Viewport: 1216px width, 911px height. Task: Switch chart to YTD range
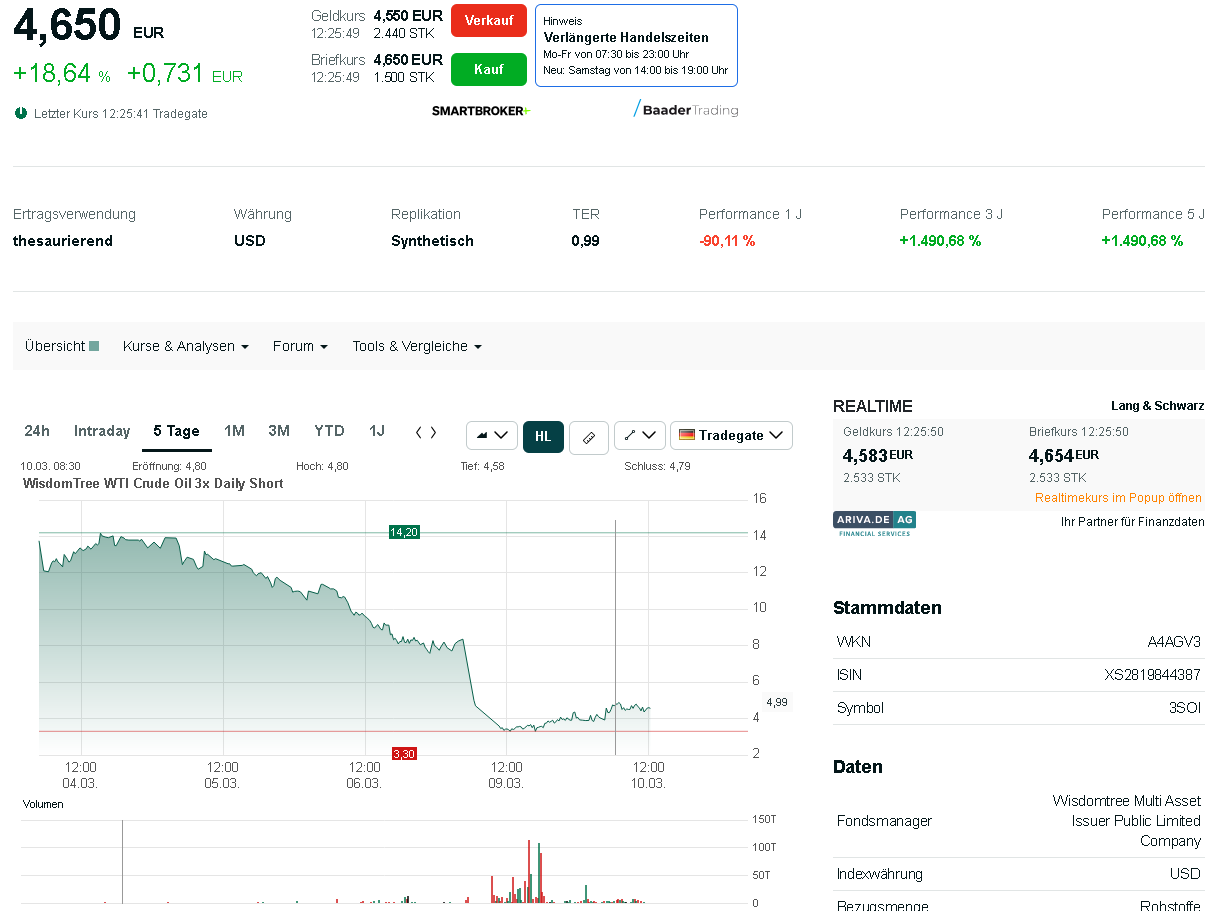pyautogui.click(x=329, y=431)
